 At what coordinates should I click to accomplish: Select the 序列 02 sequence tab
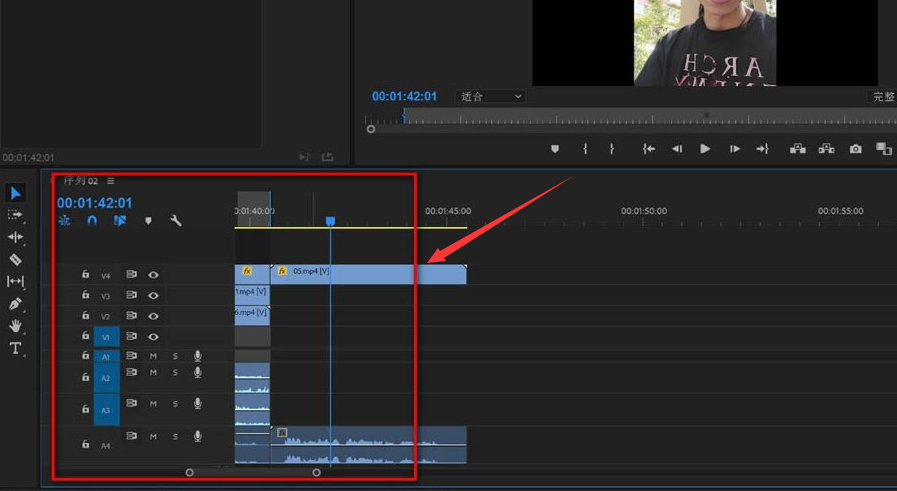click(x=80, y=181)
